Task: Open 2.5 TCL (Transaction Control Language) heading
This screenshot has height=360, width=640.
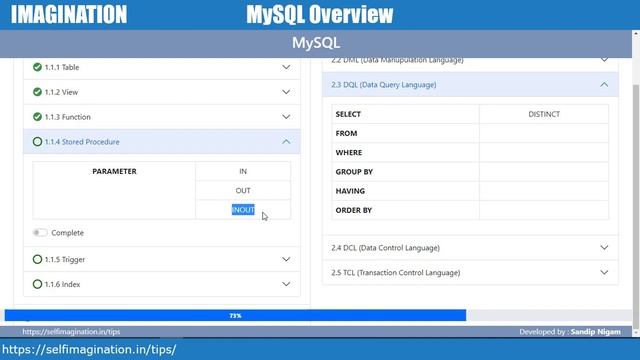Action: (396, 273)
